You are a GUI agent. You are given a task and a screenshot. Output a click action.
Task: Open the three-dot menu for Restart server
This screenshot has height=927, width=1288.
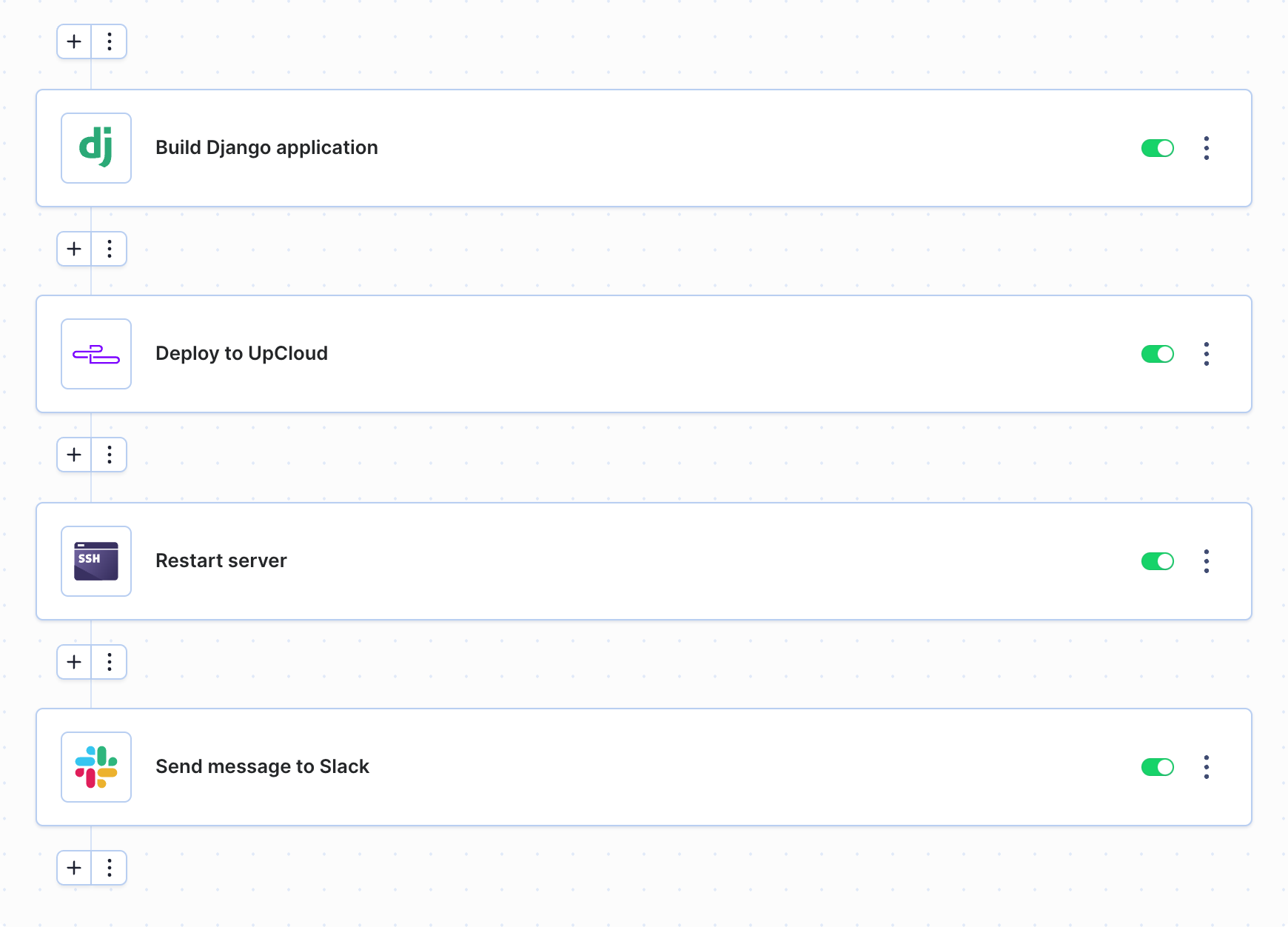coord(1207,561)
